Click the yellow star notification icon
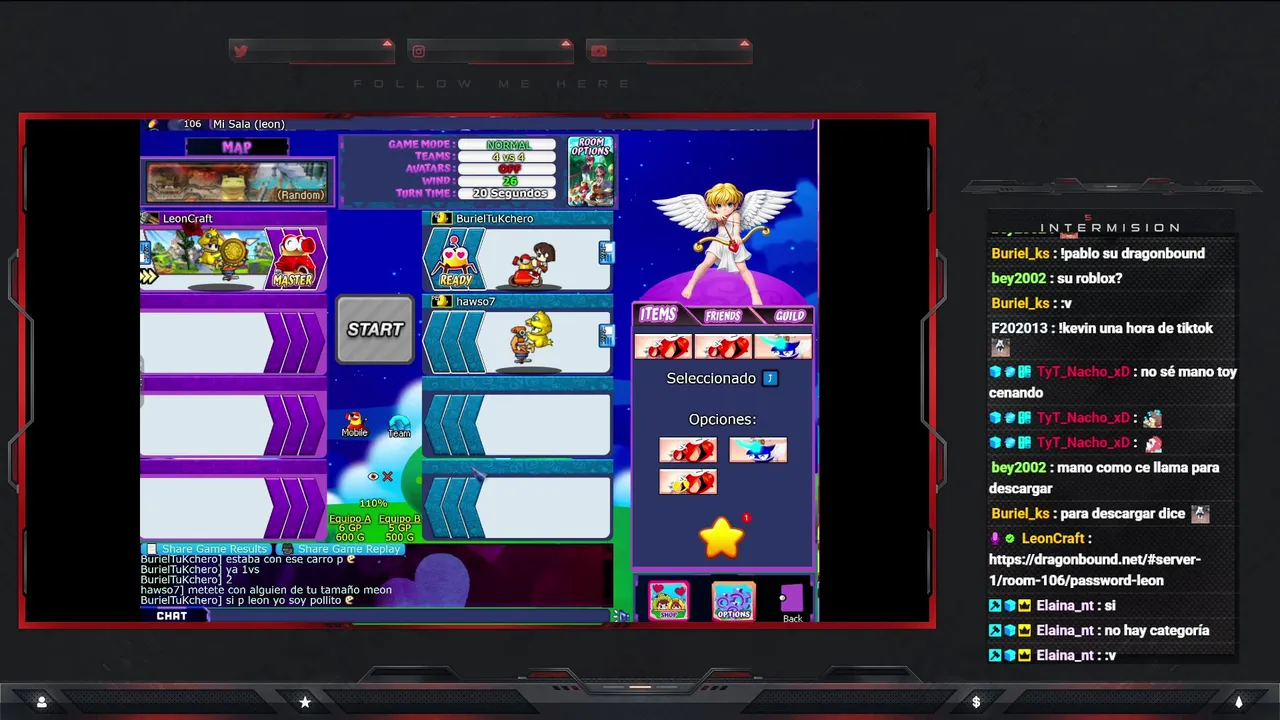This screenshot has width=1280, height=720. point(722,538)
